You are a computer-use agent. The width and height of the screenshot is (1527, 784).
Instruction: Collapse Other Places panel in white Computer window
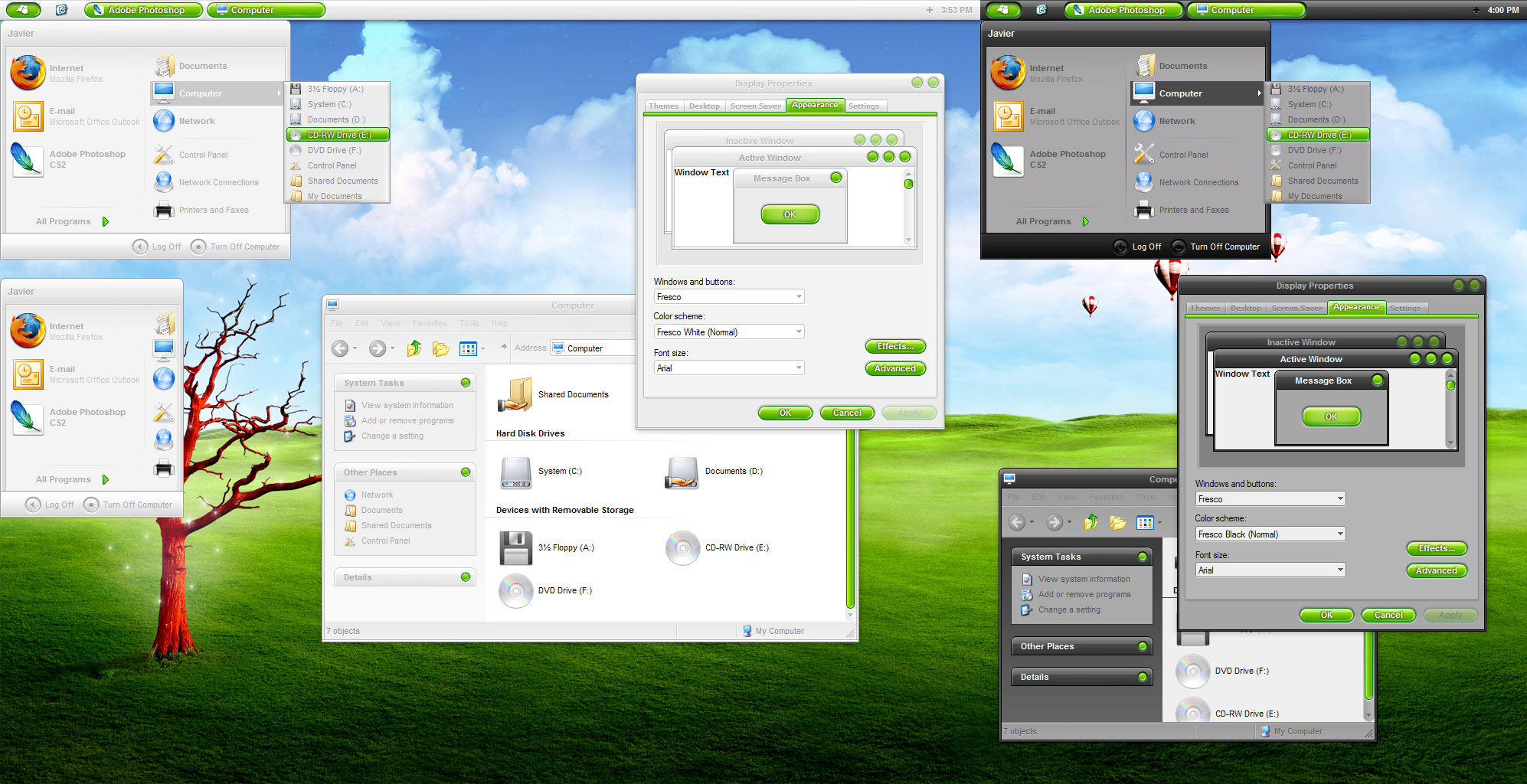click(x=466, y=472)
